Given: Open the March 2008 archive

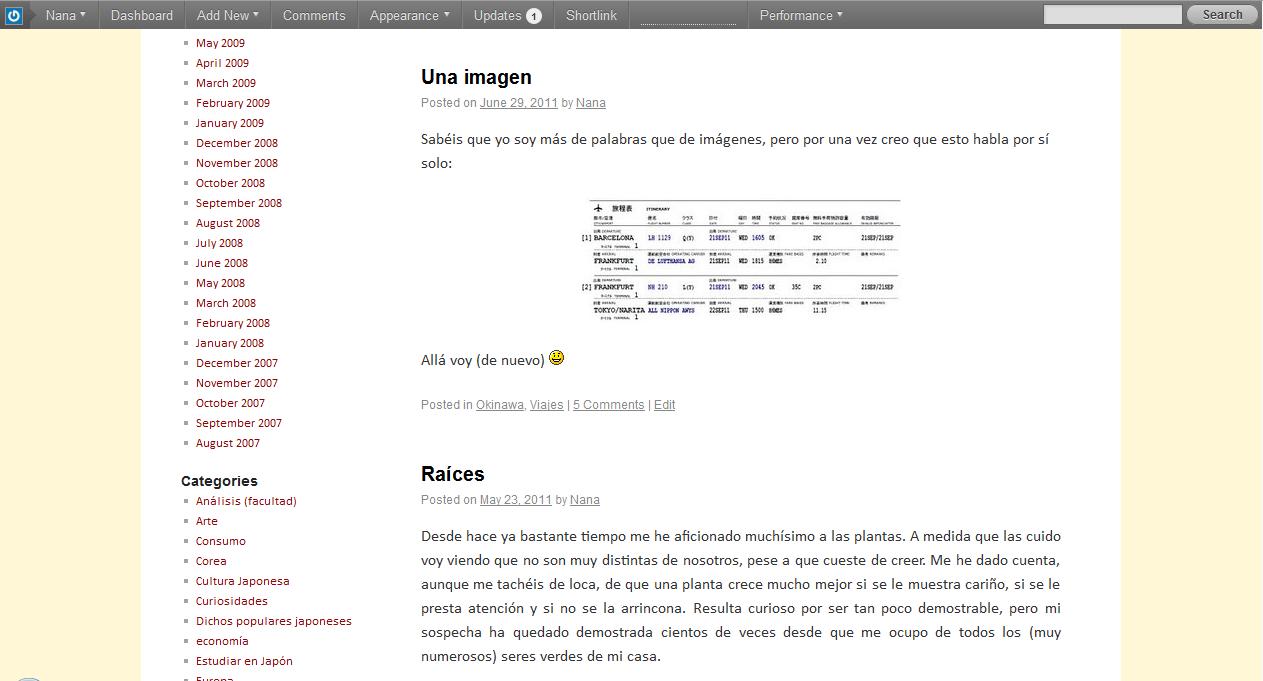Looking at the screenshot, I should 226,303.
